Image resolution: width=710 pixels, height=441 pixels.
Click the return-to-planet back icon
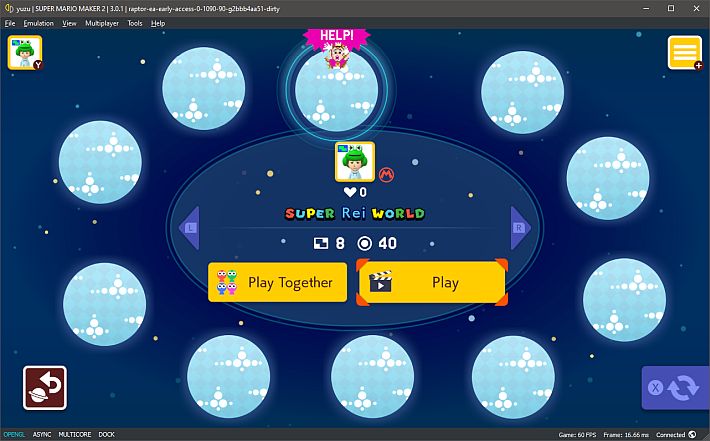coord(45,388)
